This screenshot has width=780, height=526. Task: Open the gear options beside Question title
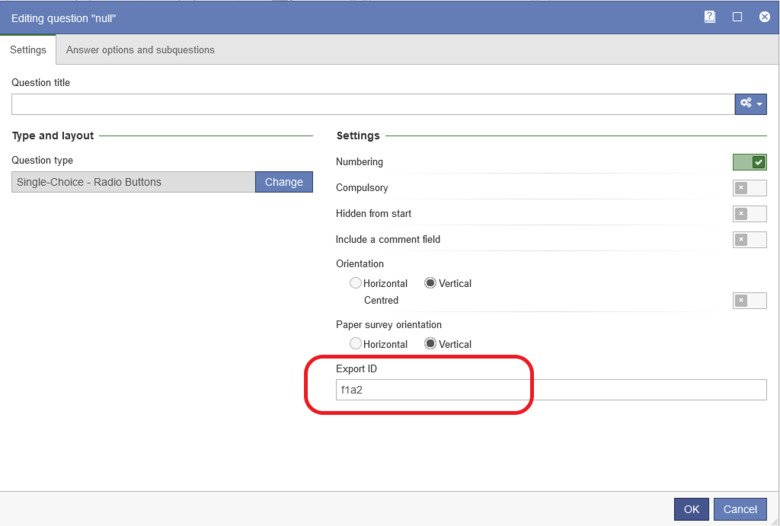pos(751,104)
